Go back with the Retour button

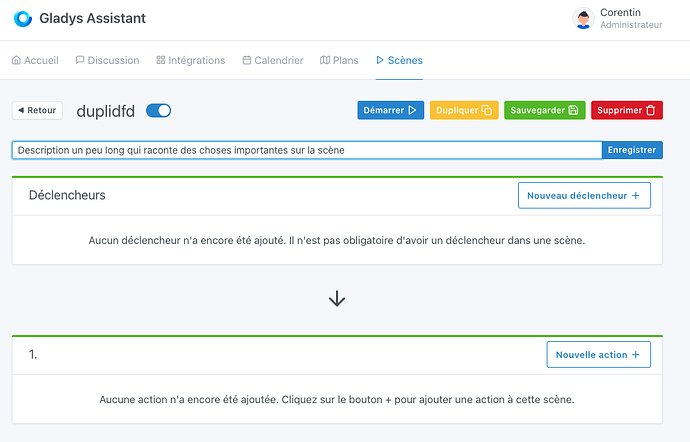pos(37,110)
